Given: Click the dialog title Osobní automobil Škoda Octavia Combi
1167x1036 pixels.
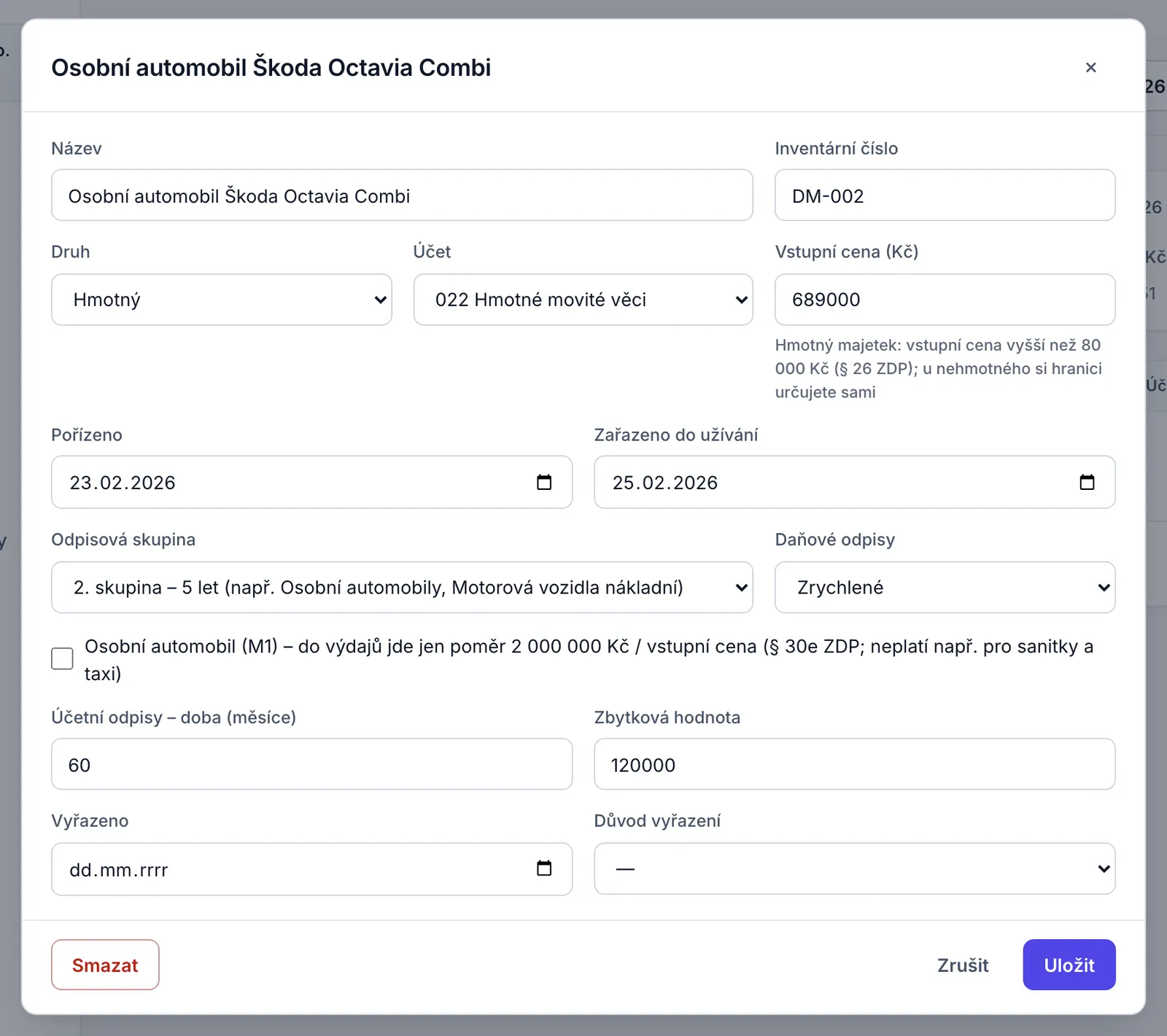Looking at the screenshot, I should tap(271, 67).
